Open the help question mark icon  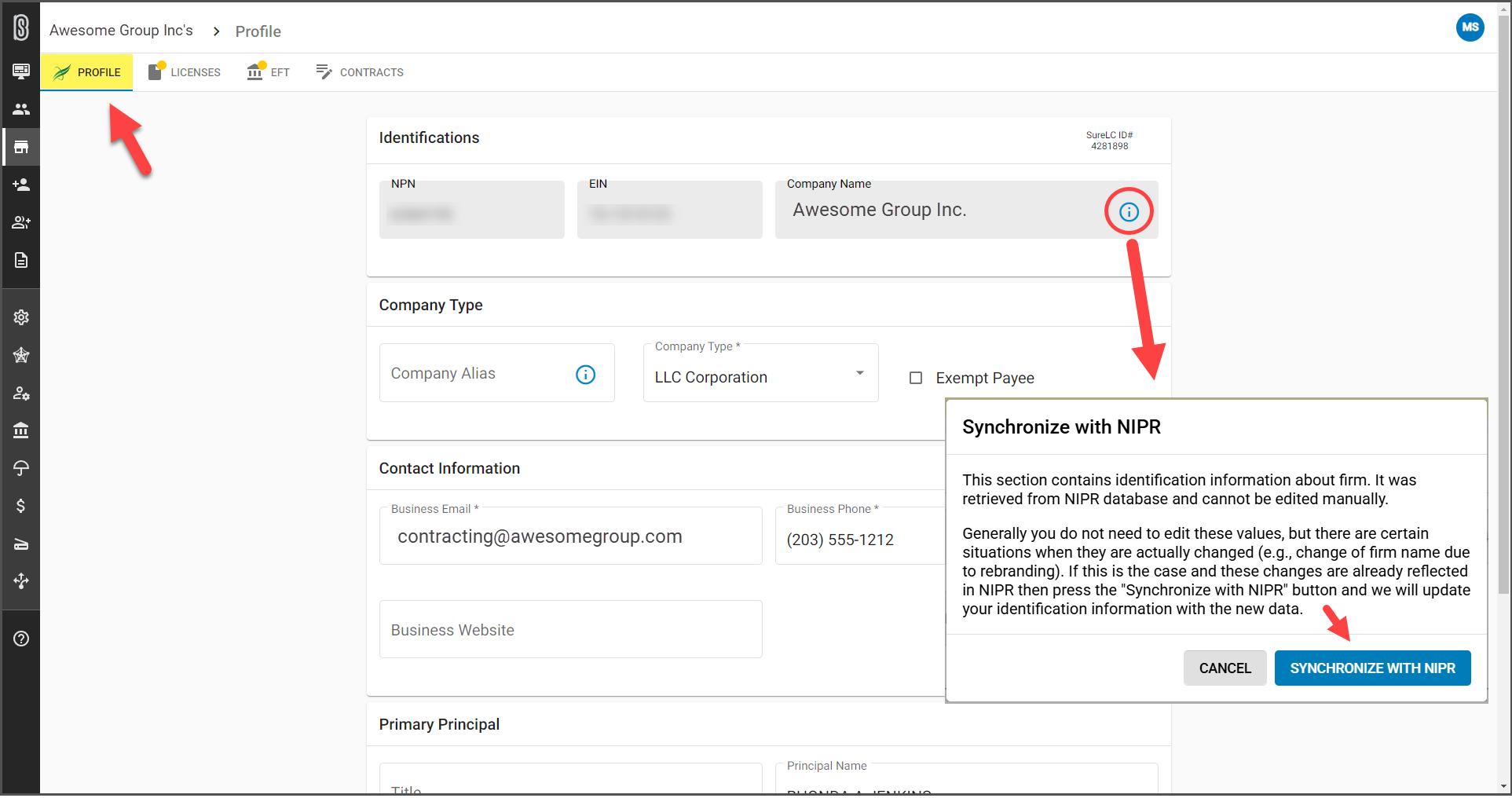pyautogui.click(x=21, y=639)
